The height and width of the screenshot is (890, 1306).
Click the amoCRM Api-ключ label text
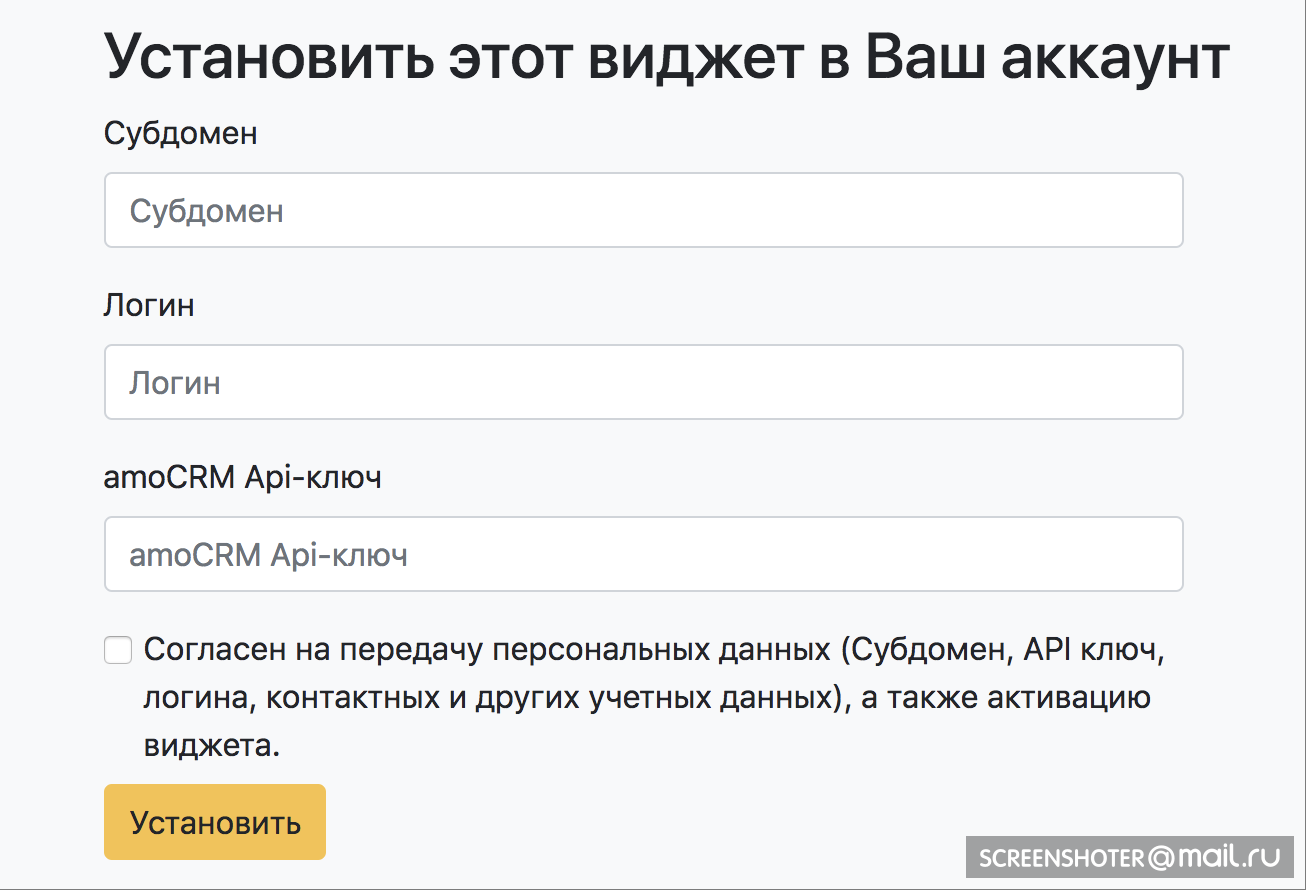point(243,477)
